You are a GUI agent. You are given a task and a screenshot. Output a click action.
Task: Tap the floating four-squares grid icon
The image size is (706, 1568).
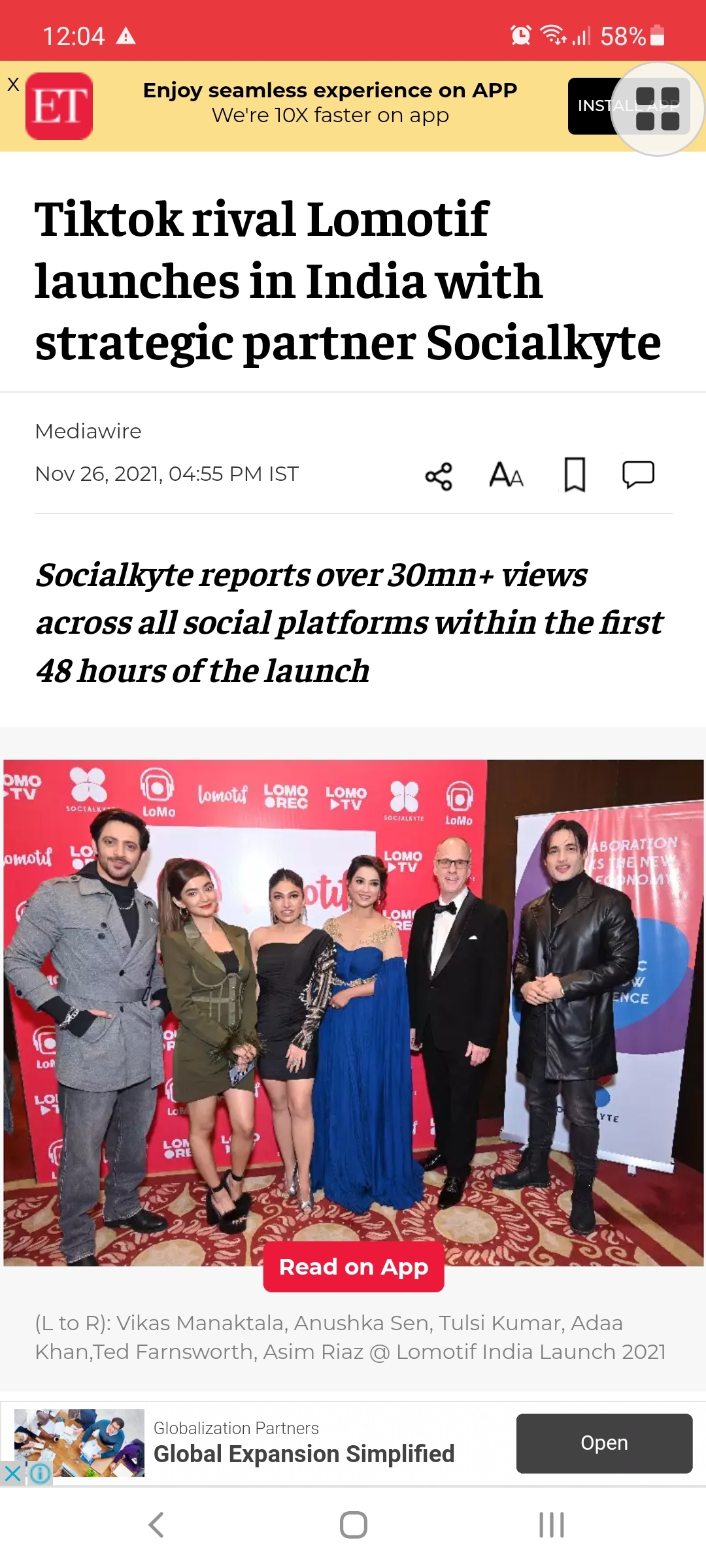point(658,108)
